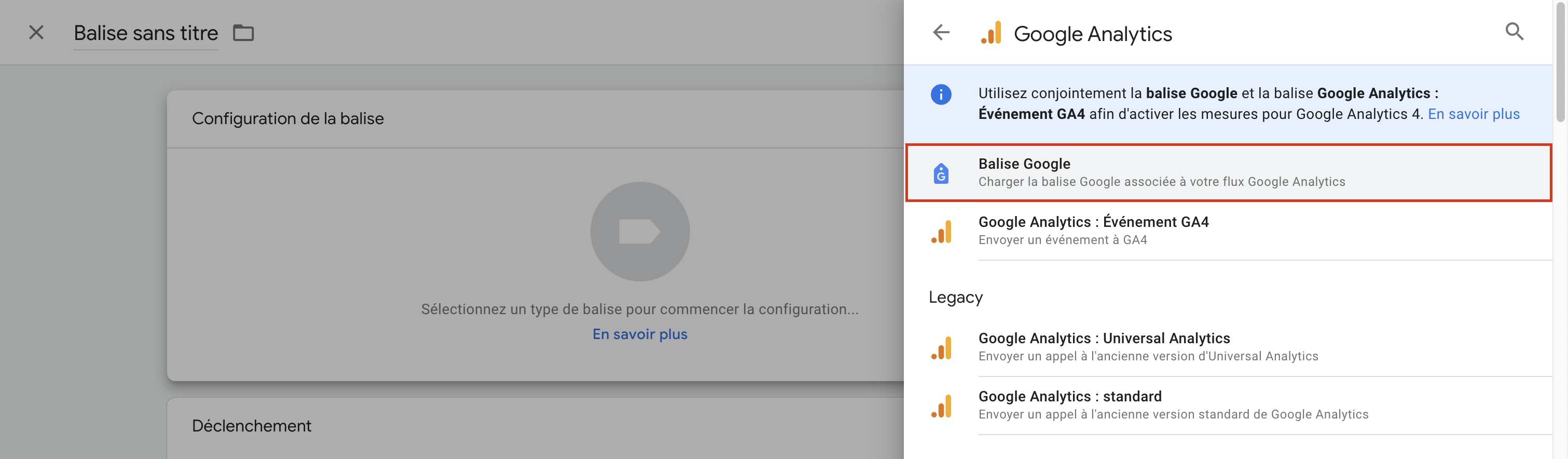Pick Google Analytics : standard legacy tag
1568x459 pixels.
pos(1070,397)
